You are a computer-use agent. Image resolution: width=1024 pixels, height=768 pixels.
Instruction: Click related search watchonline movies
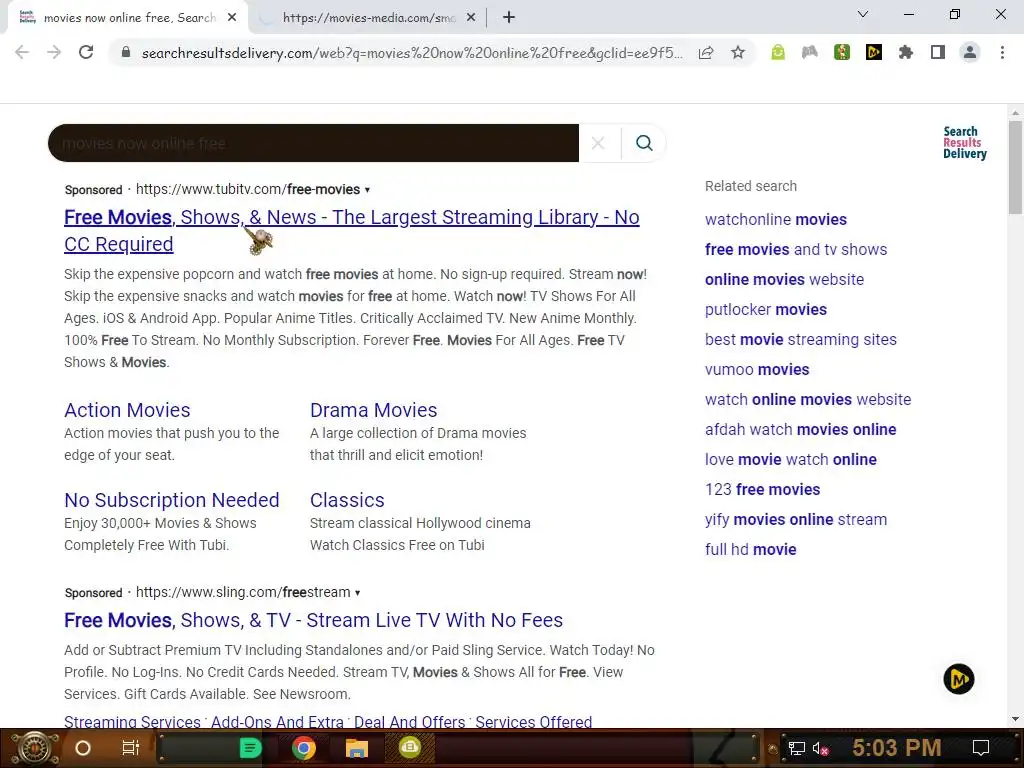[776, 219]
